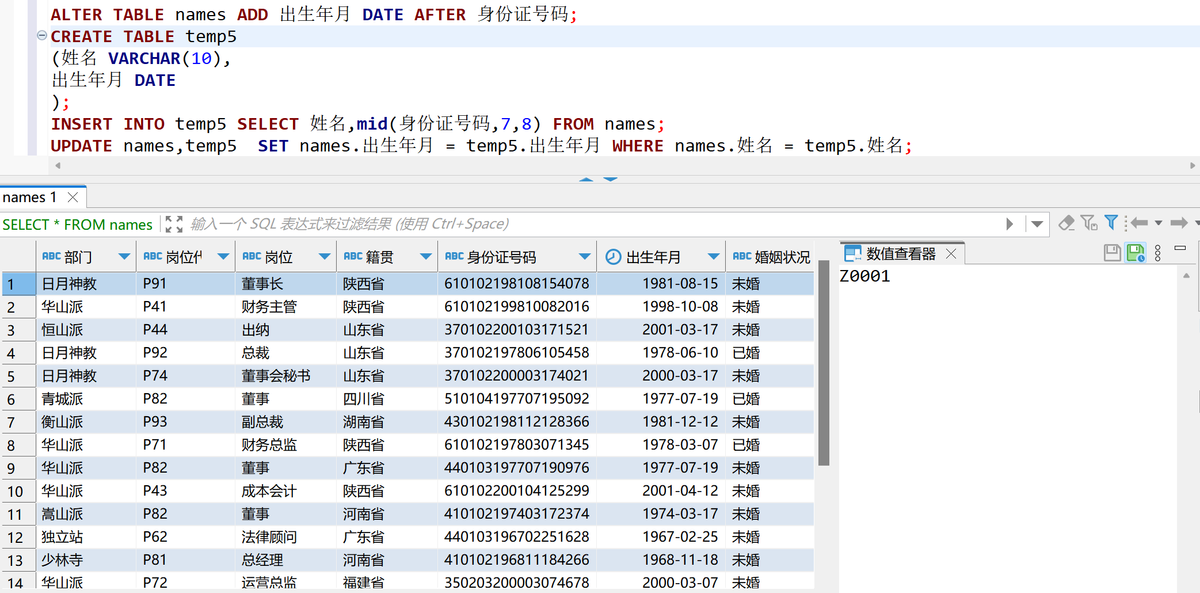Open dropdown beside the back history arrow
This screenshot has width=1200, height=593.
(x=1158, y=223)
